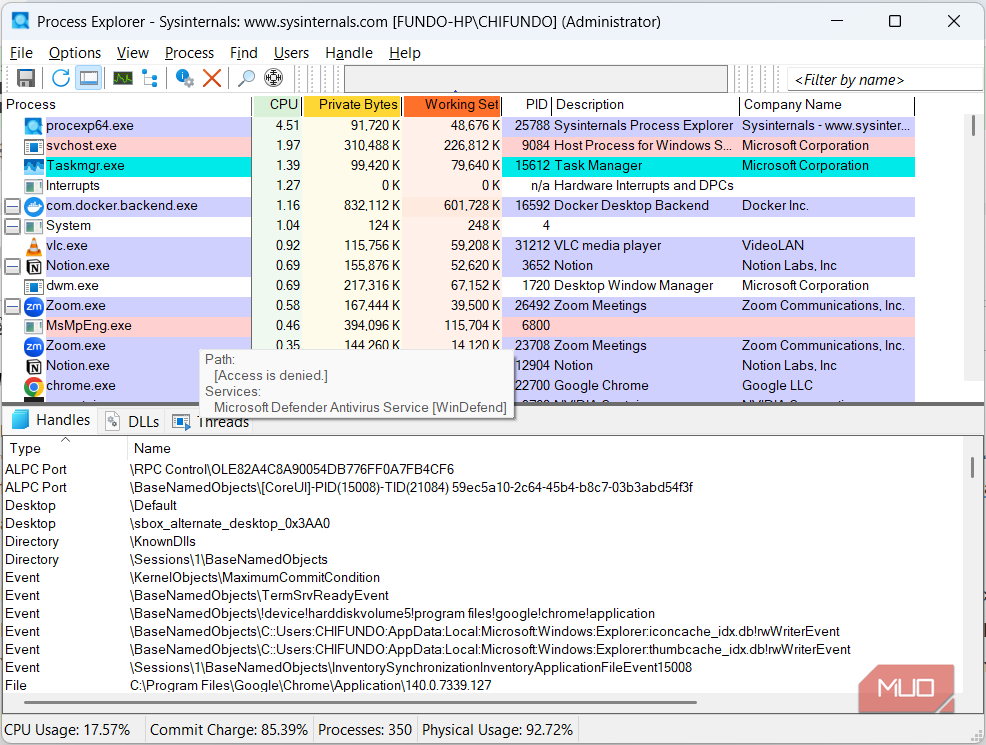Click the Google Chrome icon for chrome.exe
The width and height of the screenshot is (986, 745).
pos(33,386)
